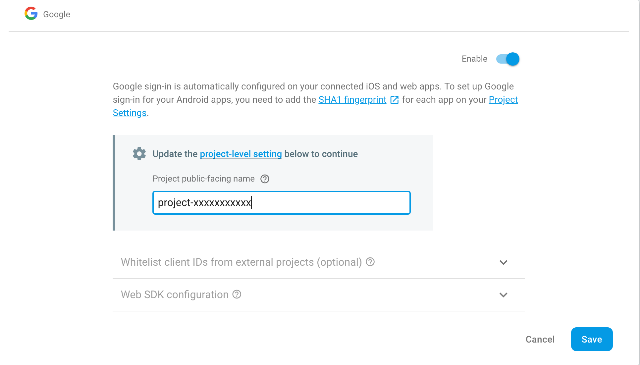
Task: Click chevron arrow on Web SDK configuration row
Action: [504, 295]
